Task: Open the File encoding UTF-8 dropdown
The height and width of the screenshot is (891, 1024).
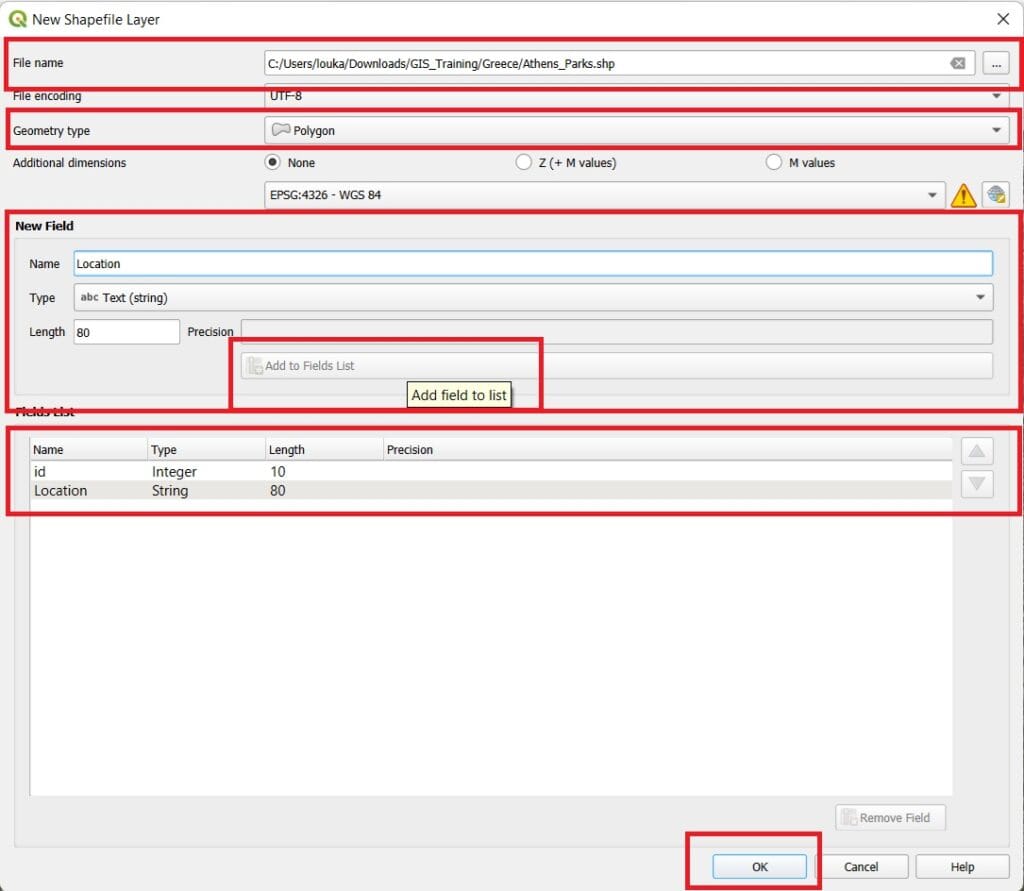Action: pyautogui.click(x=637, y=95)
